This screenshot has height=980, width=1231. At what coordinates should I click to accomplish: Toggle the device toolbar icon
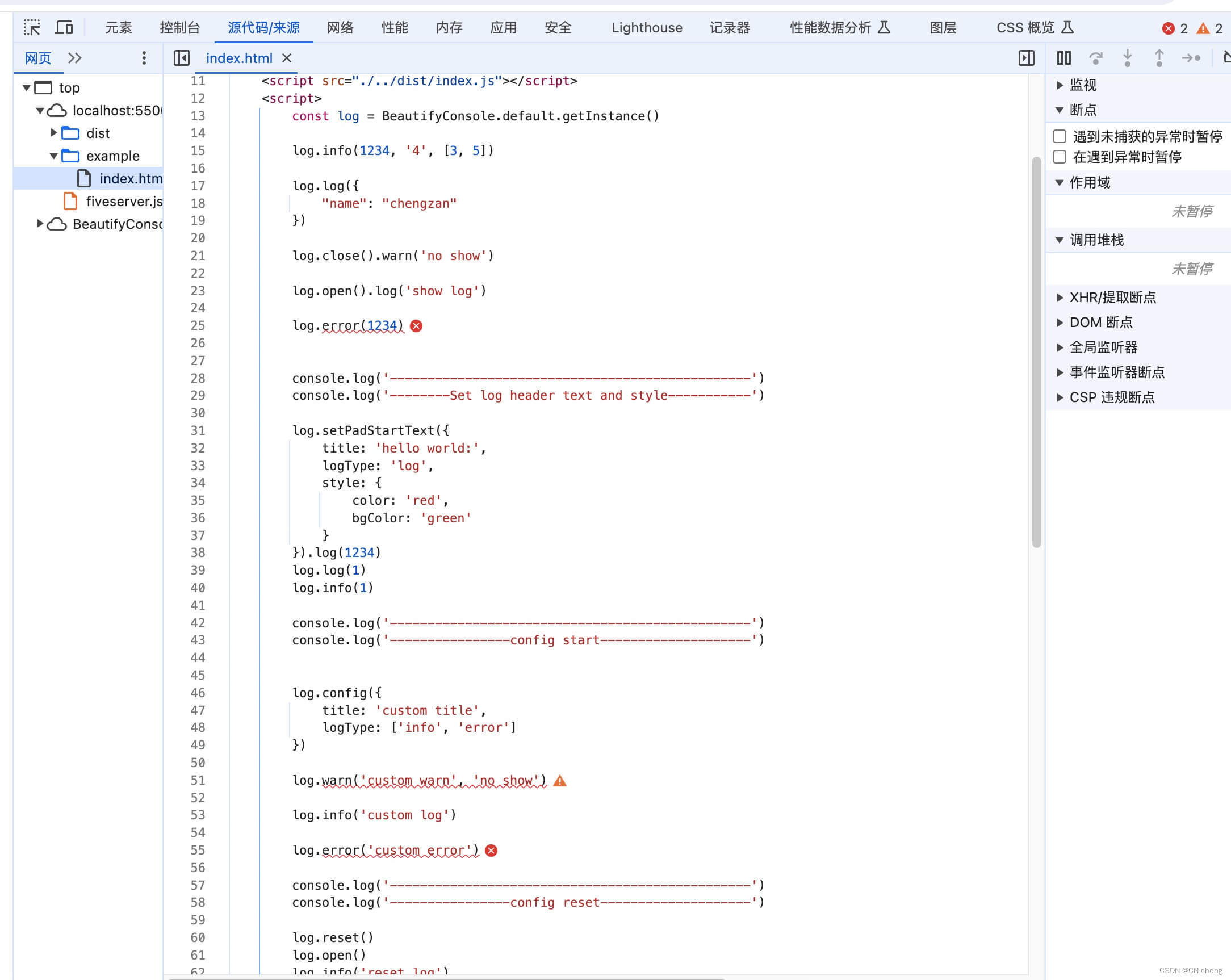64,27
